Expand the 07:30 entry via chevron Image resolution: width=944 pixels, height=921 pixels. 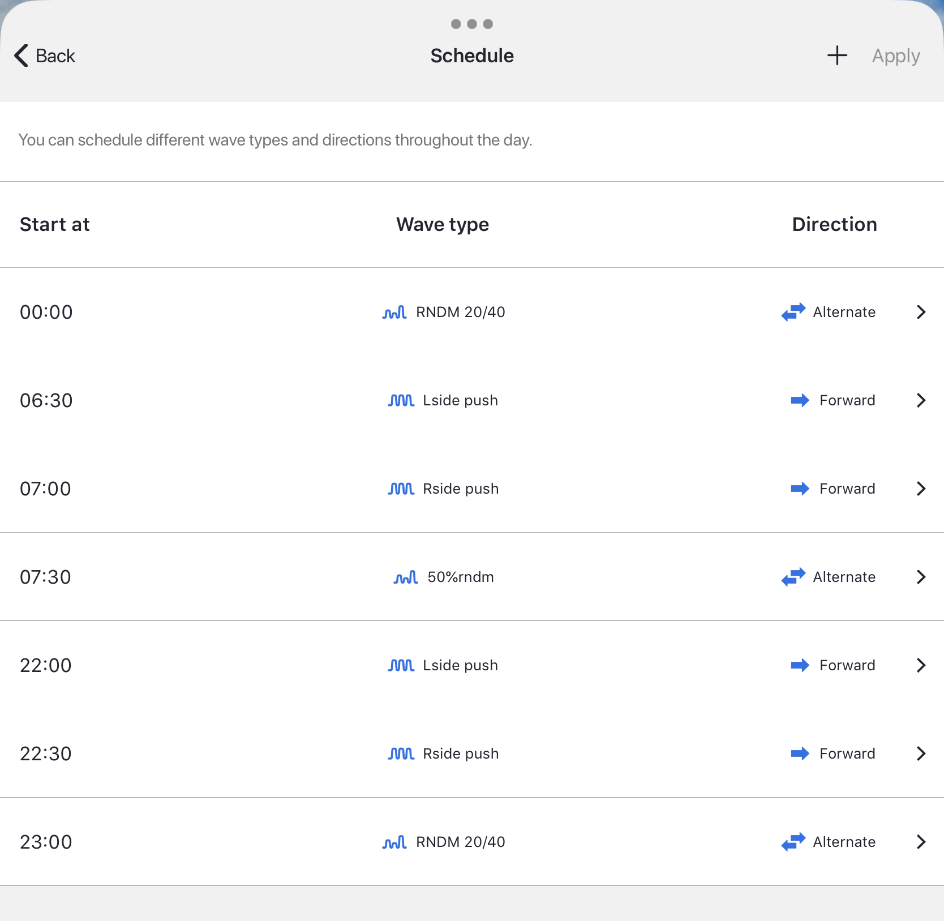tap(921, 577)
